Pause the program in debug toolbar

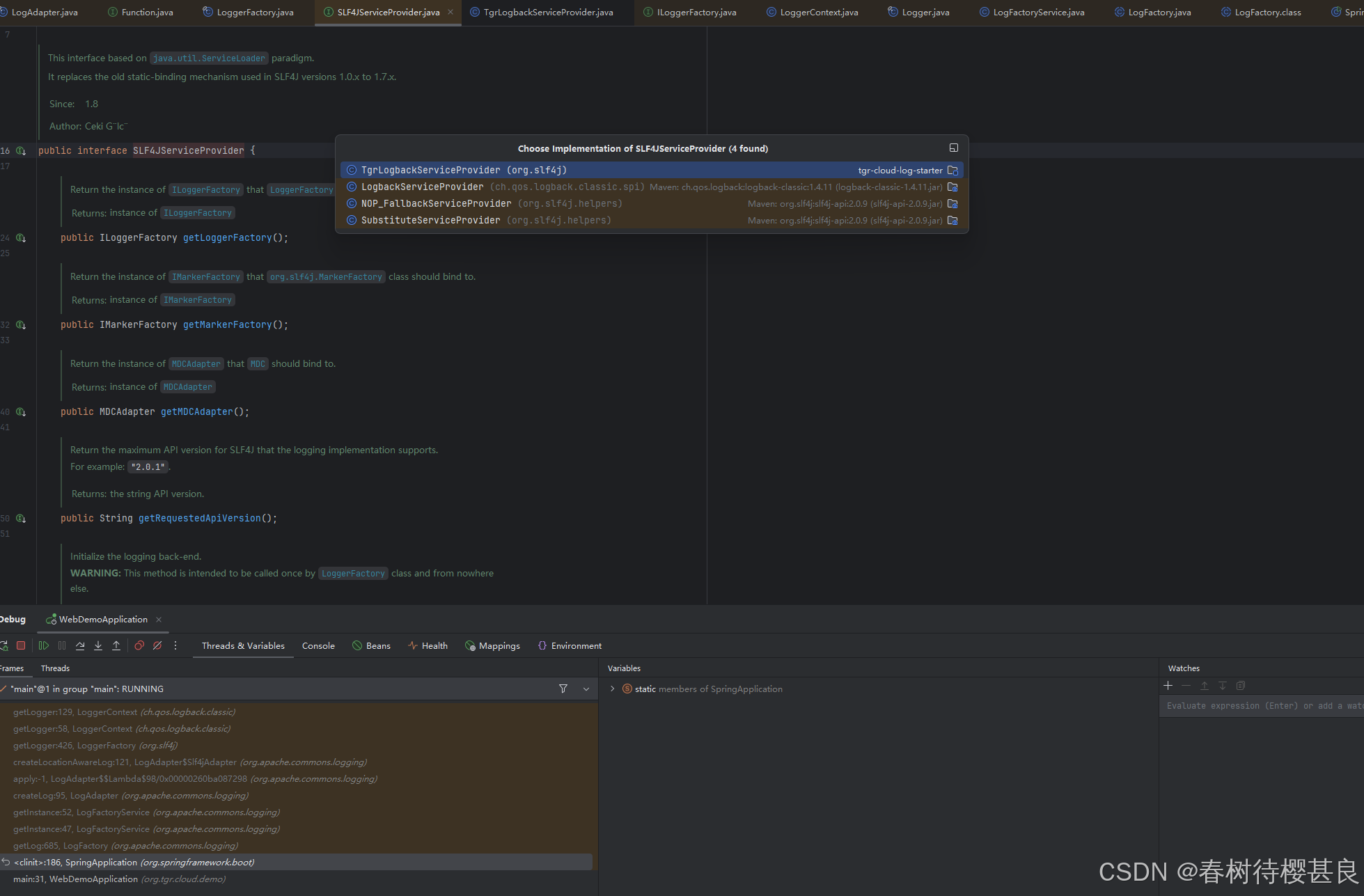[x=62, y=645]
